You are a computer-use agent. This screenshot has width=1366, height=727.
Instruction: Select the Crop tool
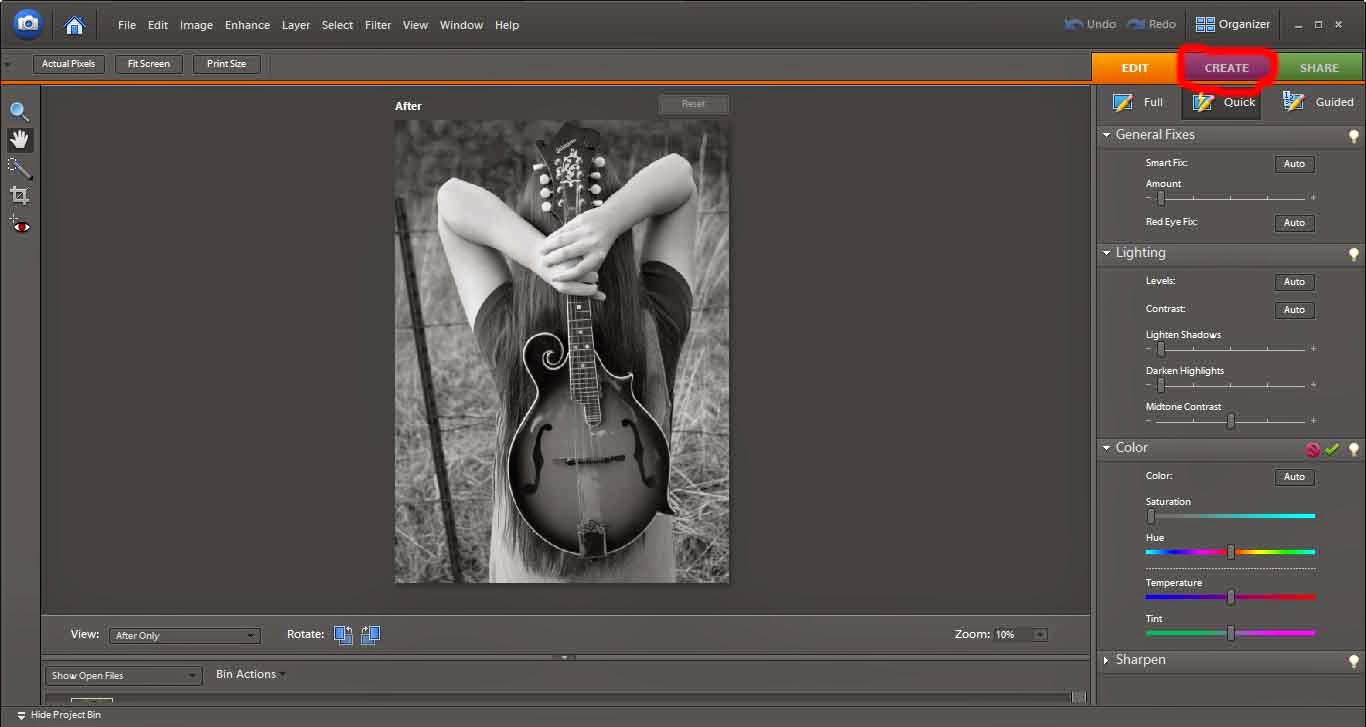point(19,195)
